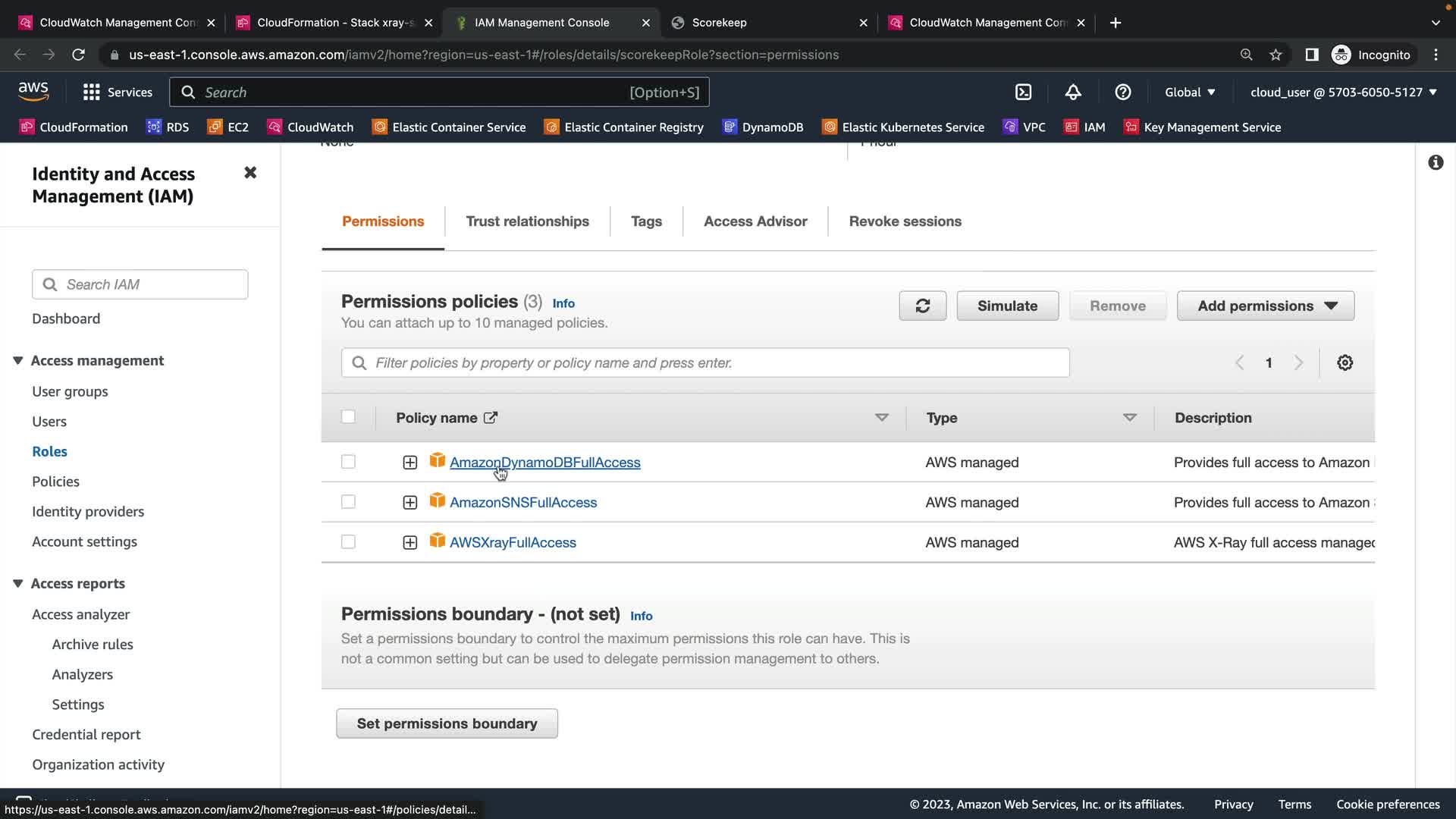Click the policy filter search field
Image resolution: width=1456 pixels, height=819 pixels.
tap(705, 362)
